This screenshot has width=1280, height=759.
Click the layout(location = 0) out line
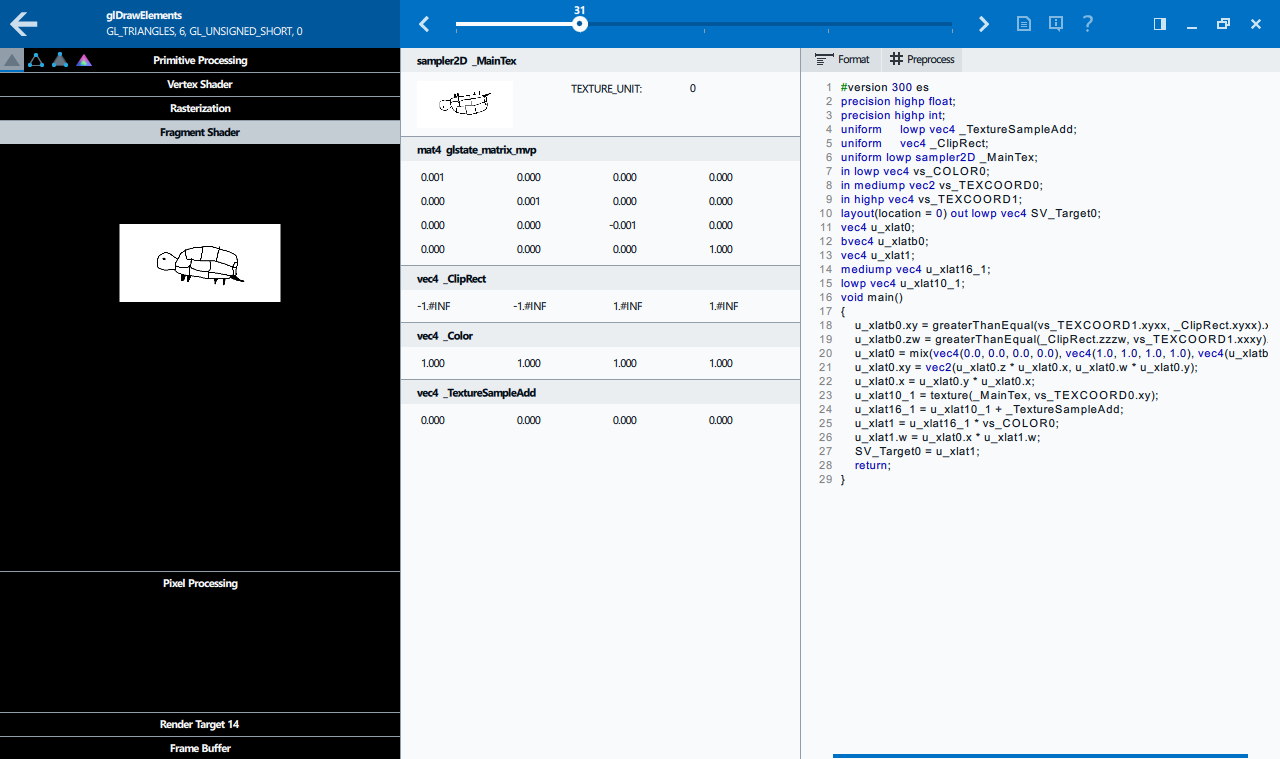[971, 213]
